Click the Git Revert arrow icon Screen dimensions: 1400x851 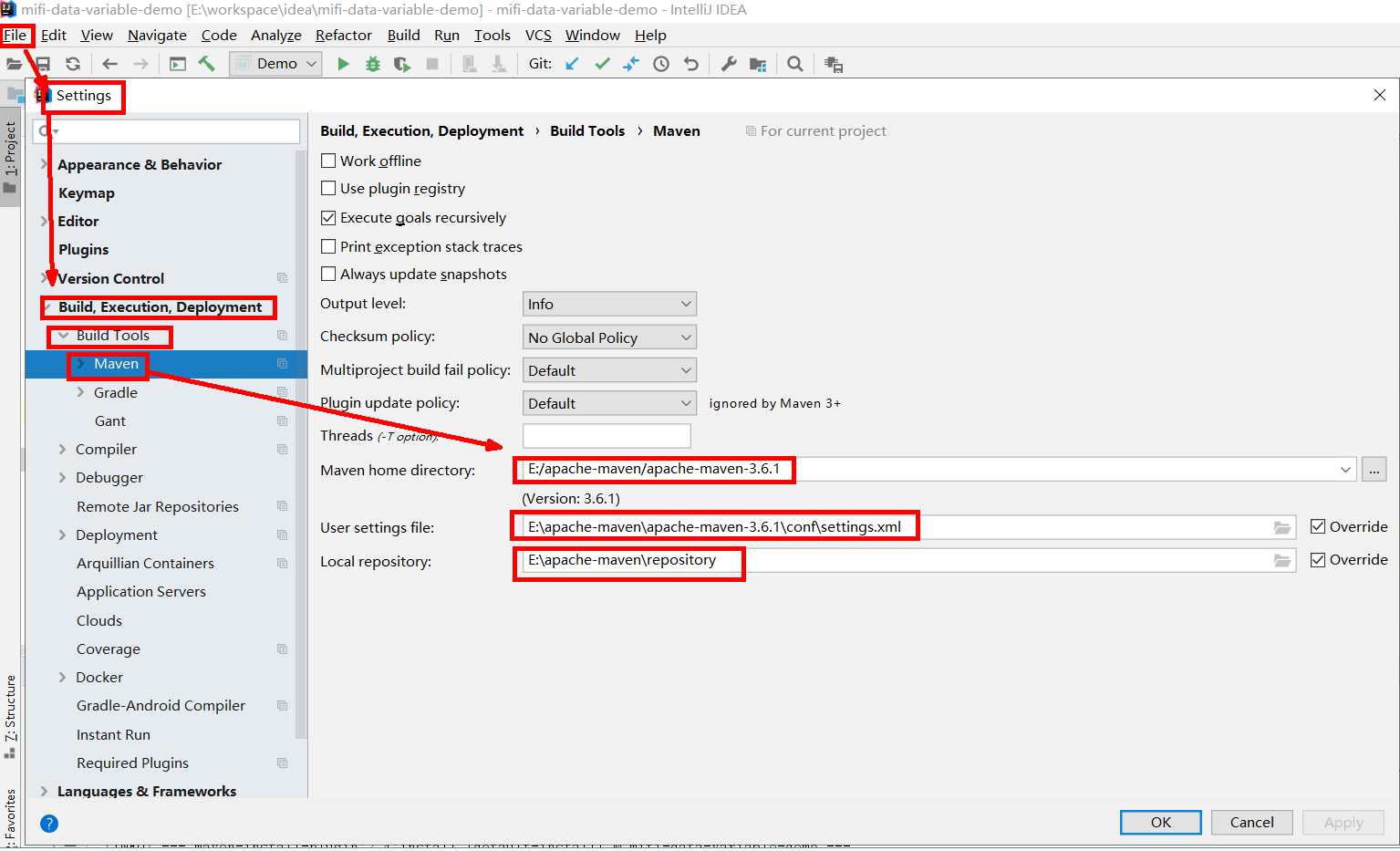coord(691,64)
